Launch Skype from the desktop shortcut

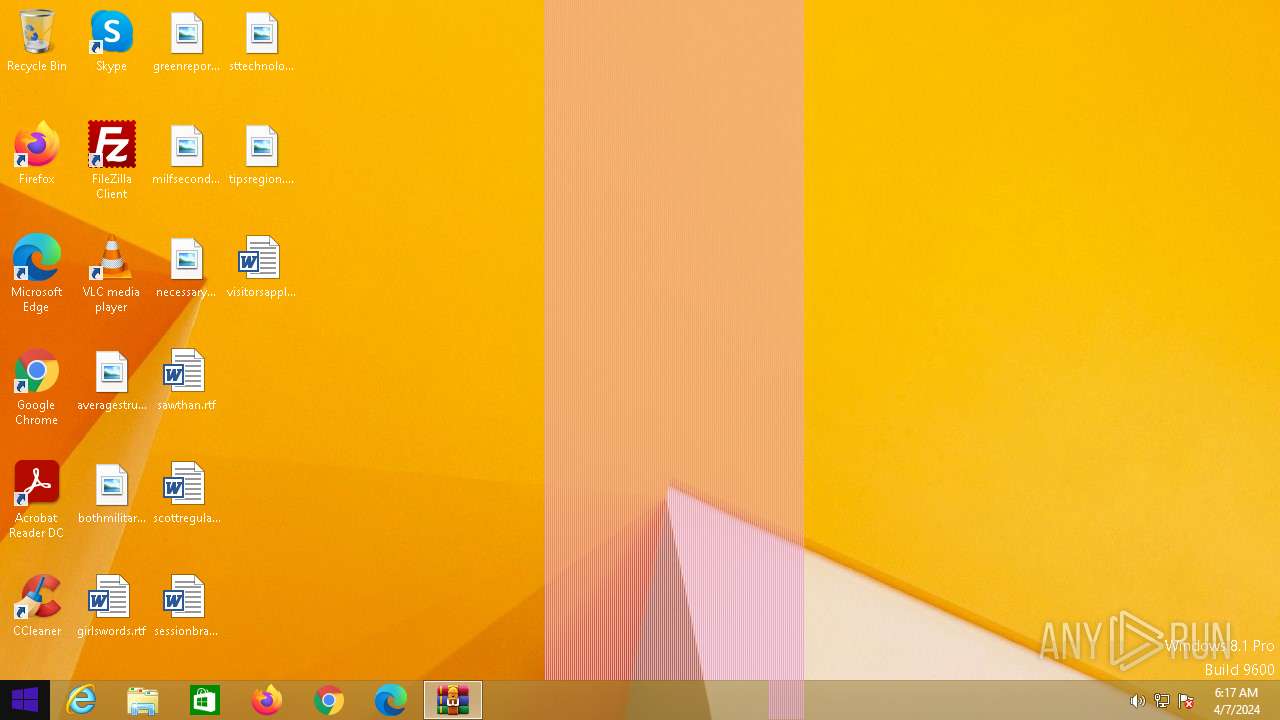click(111, 41)
